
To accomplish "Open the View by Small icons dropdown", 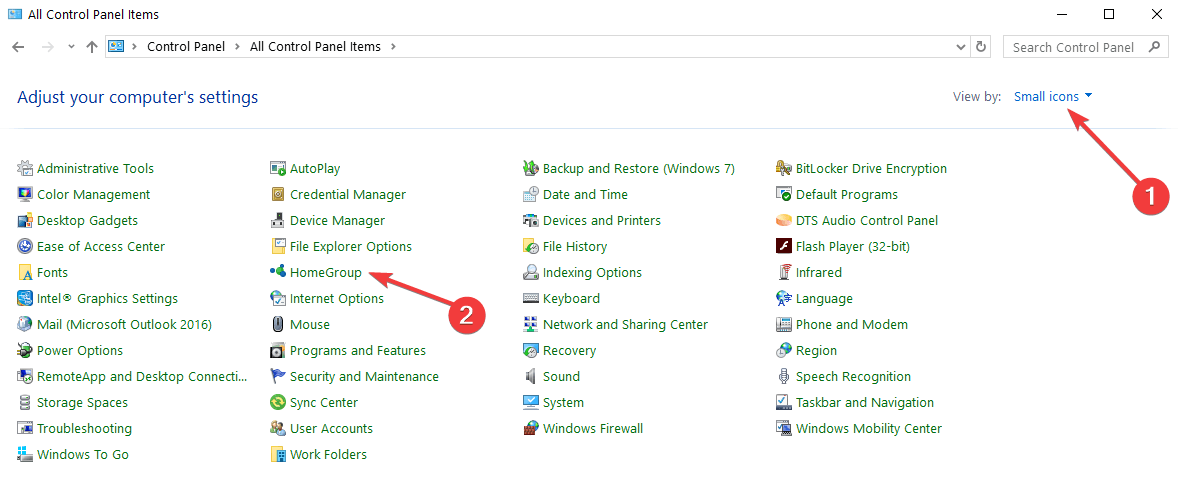I will [x=1053, y=96].
